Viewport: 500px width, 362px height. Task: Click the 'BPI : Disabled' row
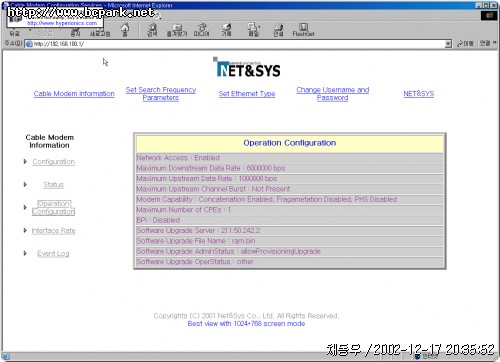pyautogui.click(x=290, y=220)
